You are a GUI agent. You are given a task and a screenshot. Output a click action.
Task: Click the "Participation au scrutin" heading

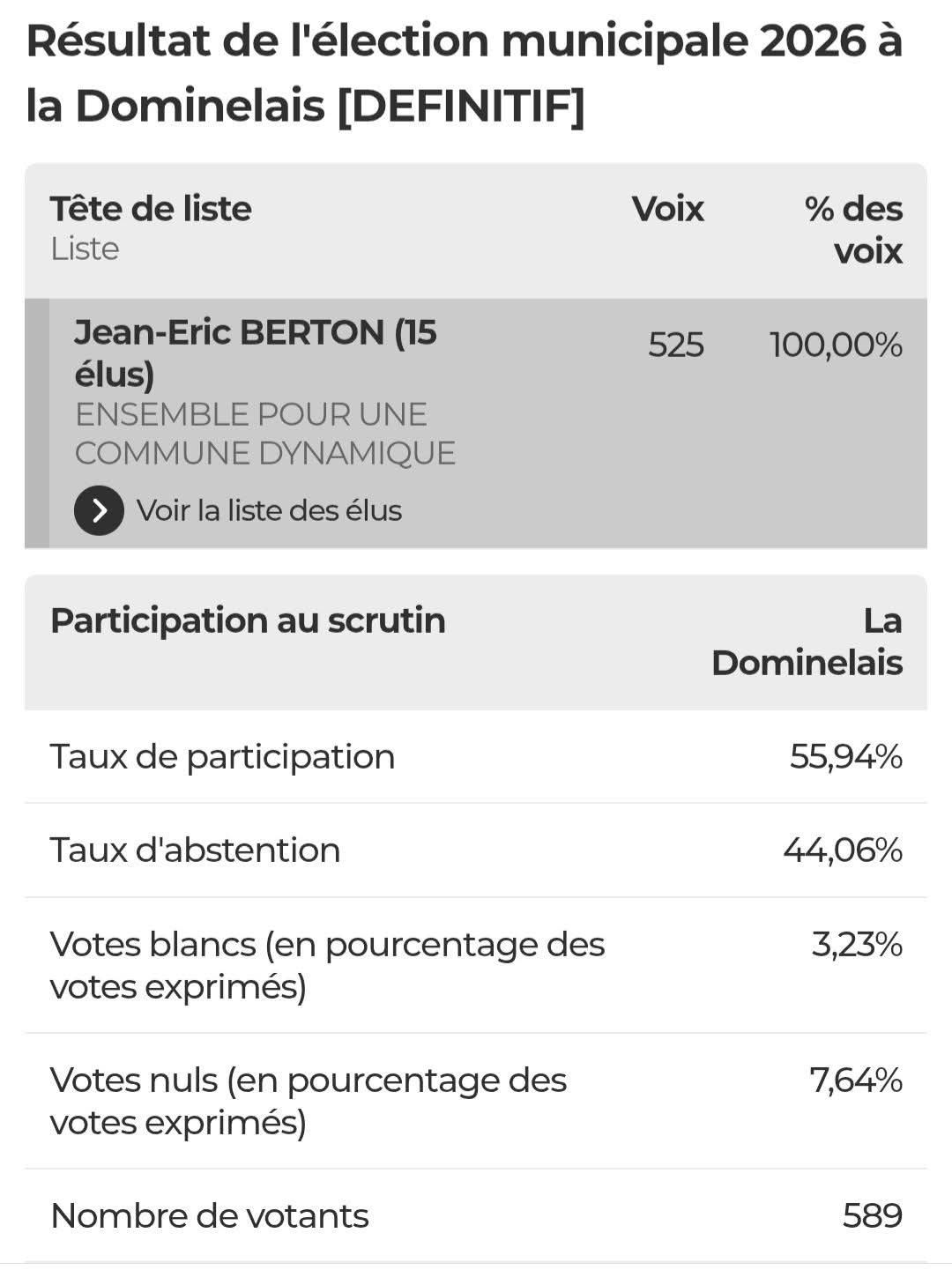point(248,620)
